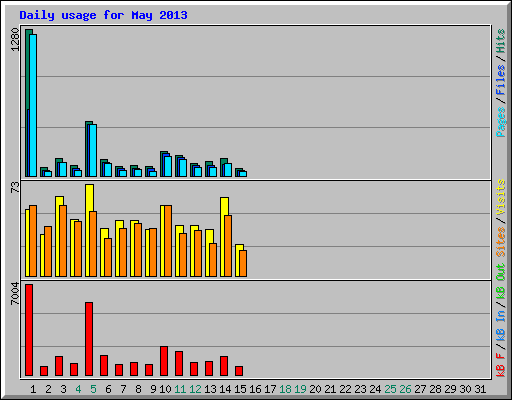Click day label 9 on the x-axis

[153, 389]
